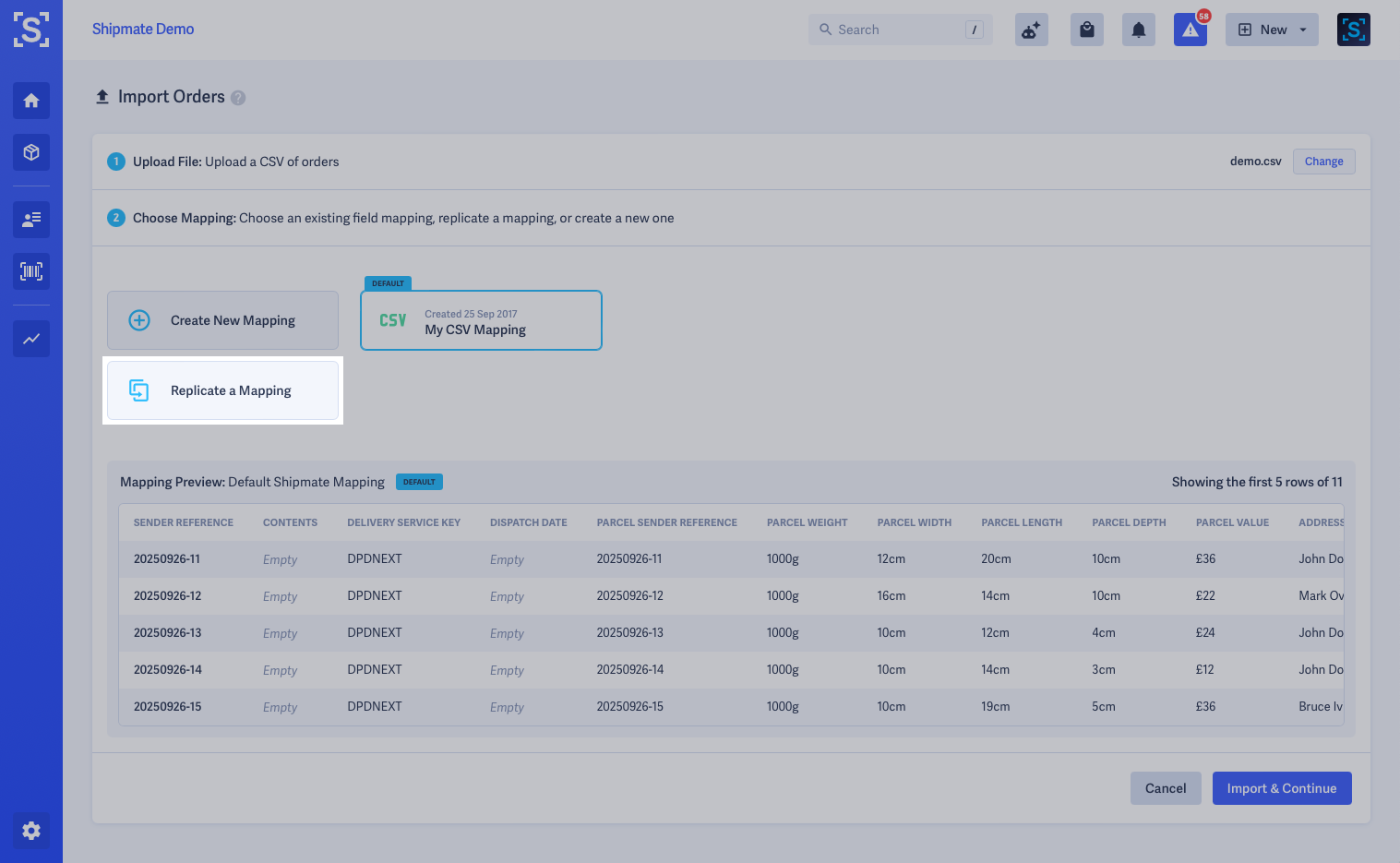Image resolution: width=1400 pixels, height=863 pixels.
Task: Click the help icon beside Import Orders
Action: tap(238, 98)
